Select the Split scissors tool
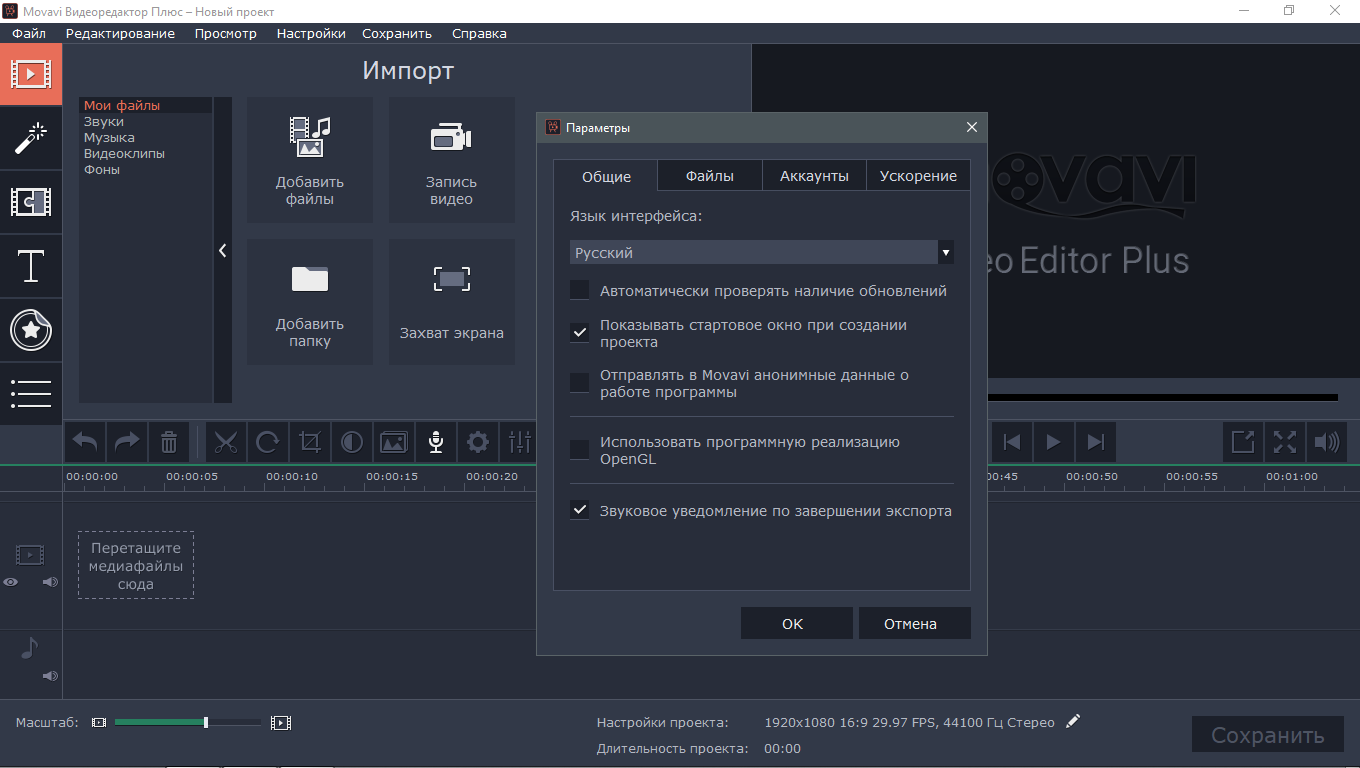The width and height of the screenshot is (1360, 768). tap(226, 442)
